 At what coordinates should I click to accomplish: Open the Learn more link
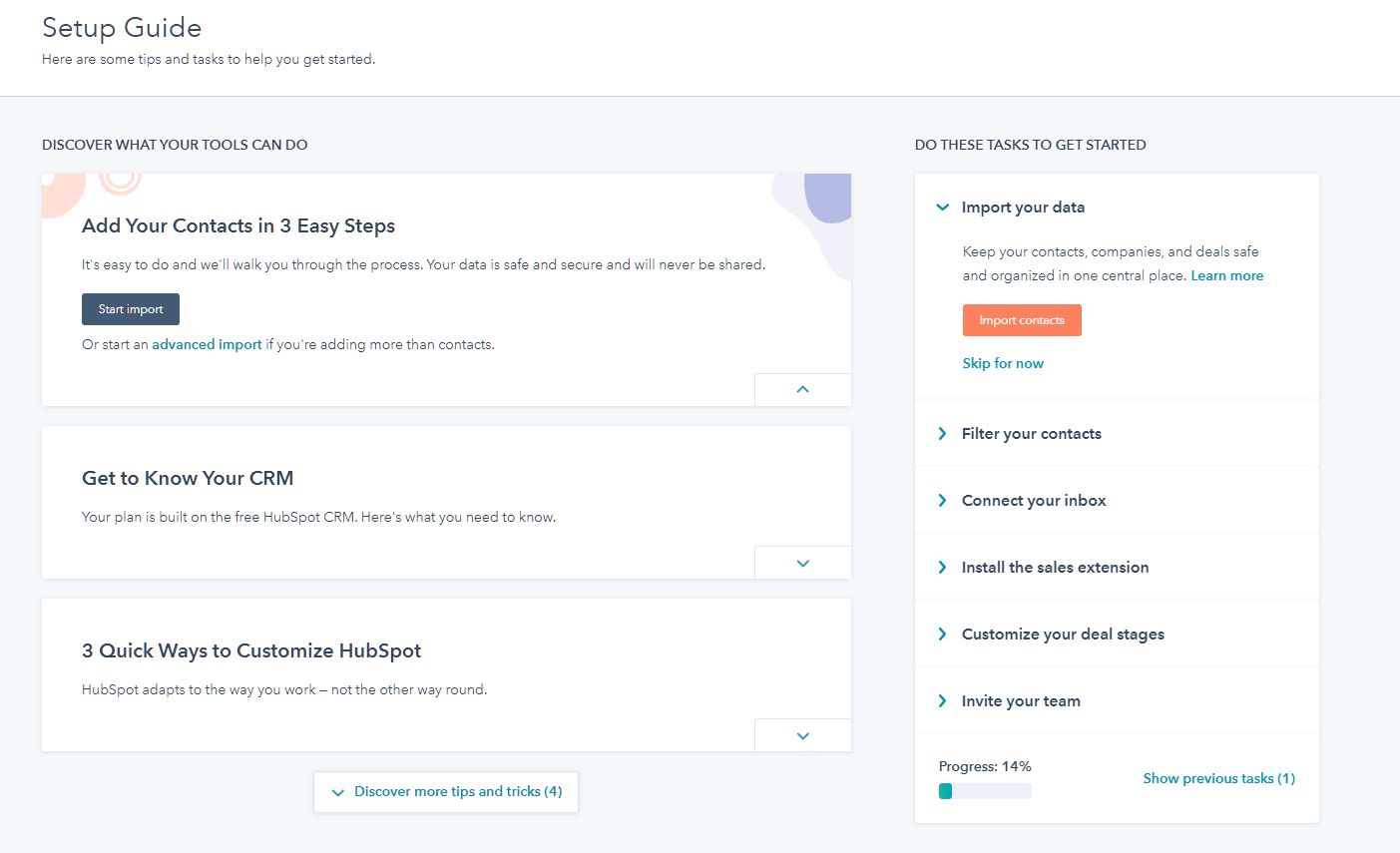[x=1226, y=276]
